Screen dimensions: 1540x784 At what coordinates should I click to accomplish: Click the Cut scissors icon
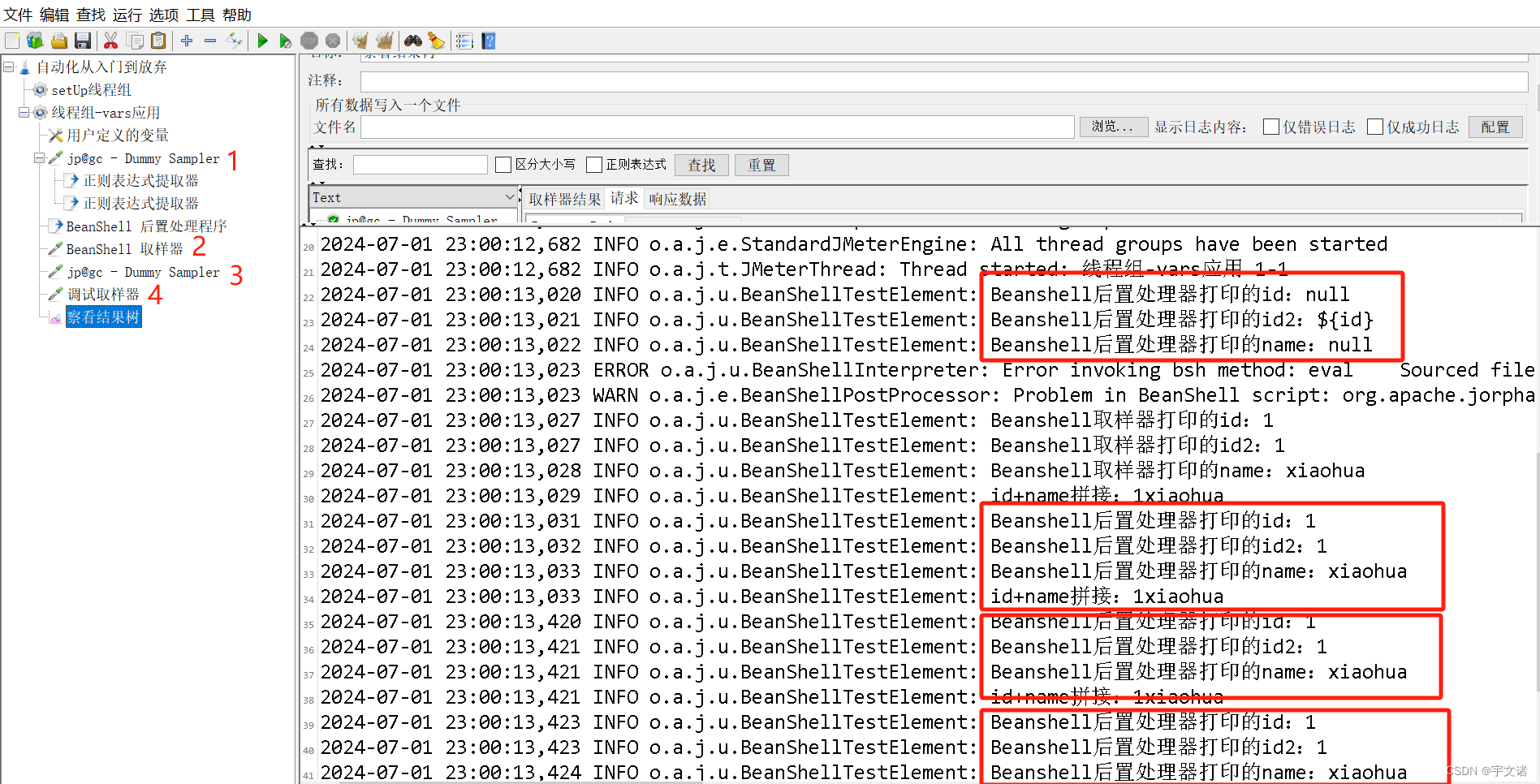(110, 41)
